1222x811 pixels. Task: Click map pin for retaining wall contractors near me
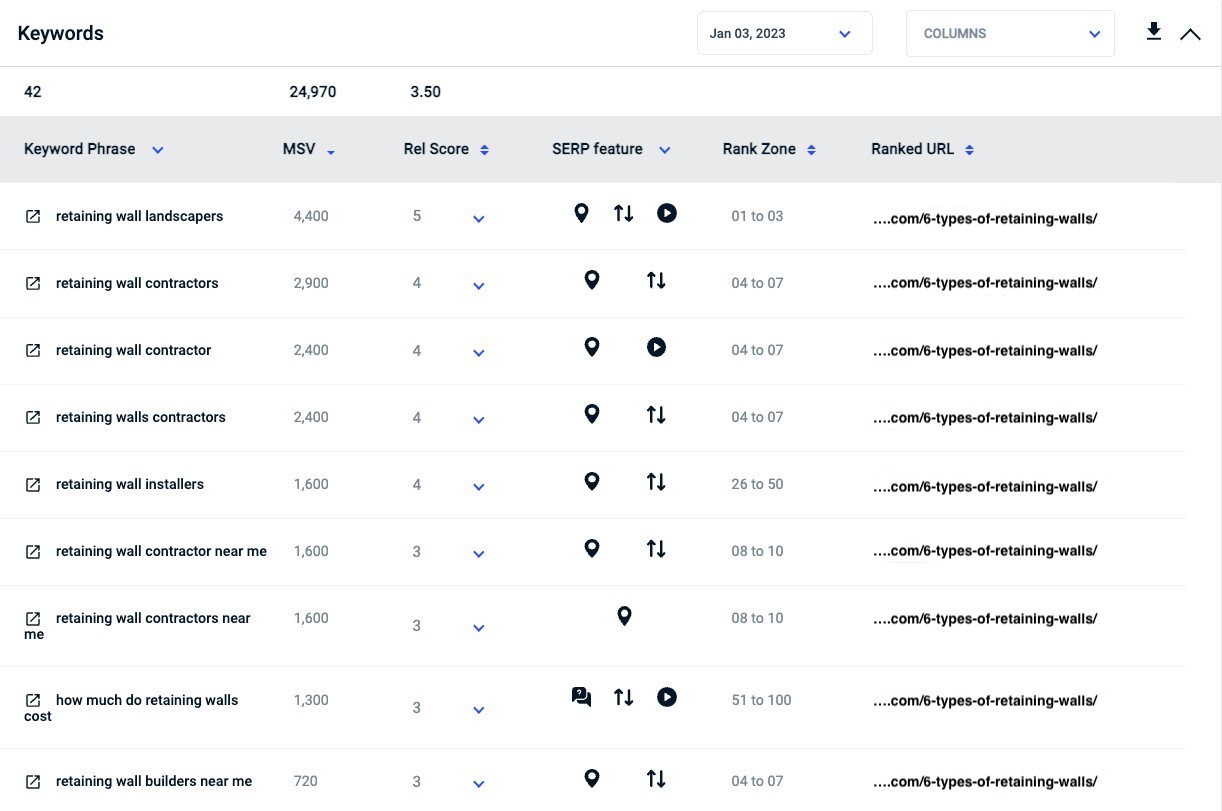(624, 616)
